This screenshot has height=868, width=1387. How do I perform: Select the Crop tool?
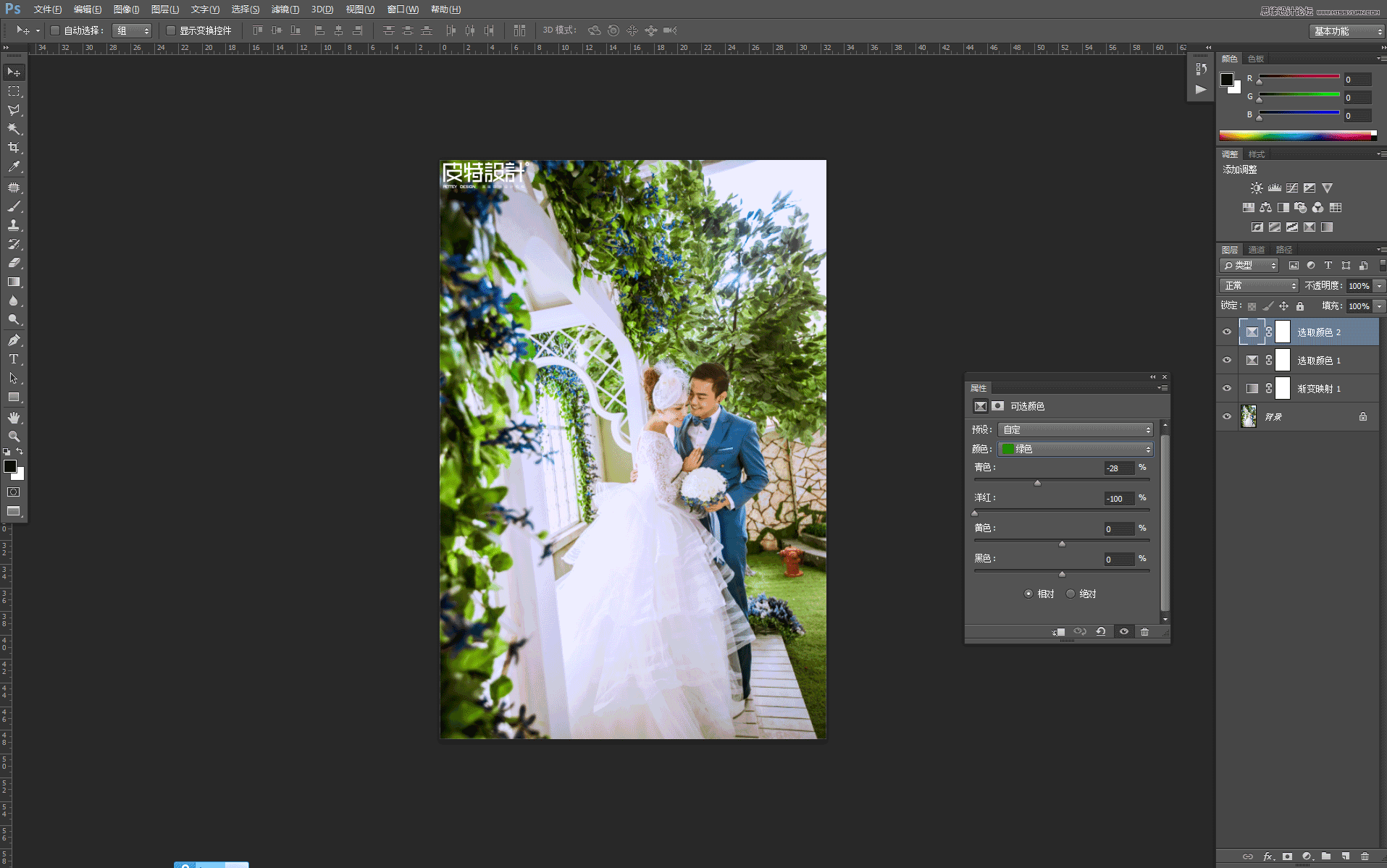14,148
